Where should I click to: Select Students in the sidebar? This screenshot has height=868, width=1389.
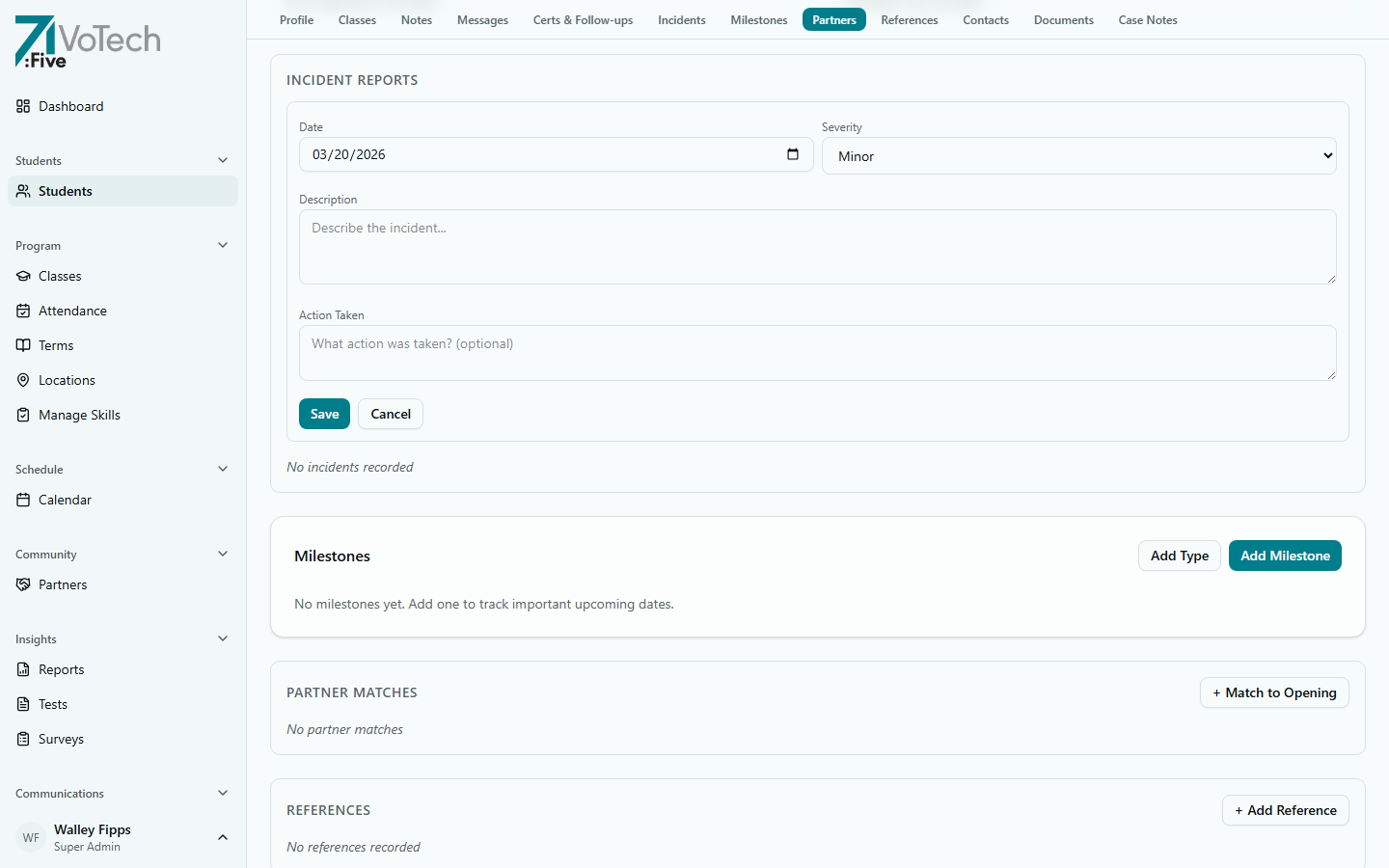64,190
